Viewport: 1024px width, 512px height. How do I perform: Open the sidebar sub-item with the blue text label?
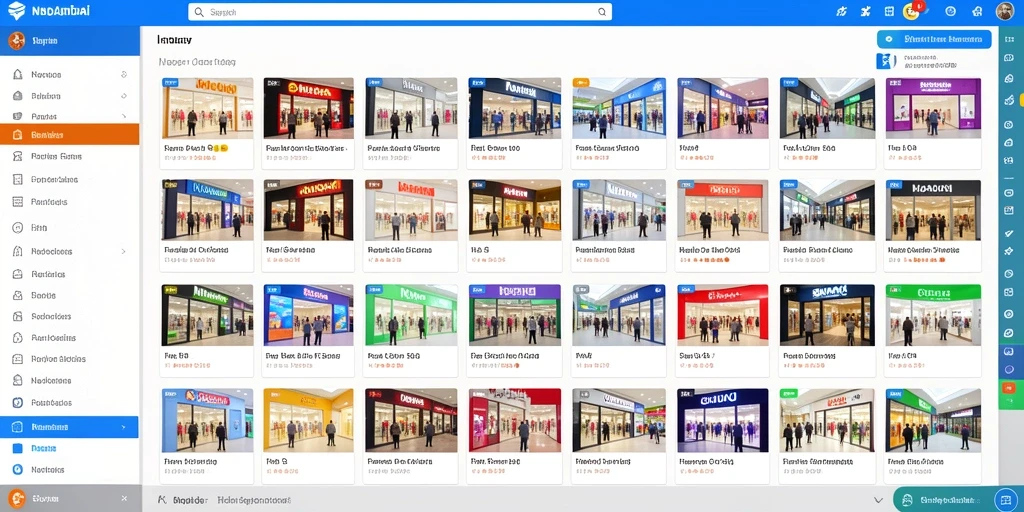click(44, 449)
